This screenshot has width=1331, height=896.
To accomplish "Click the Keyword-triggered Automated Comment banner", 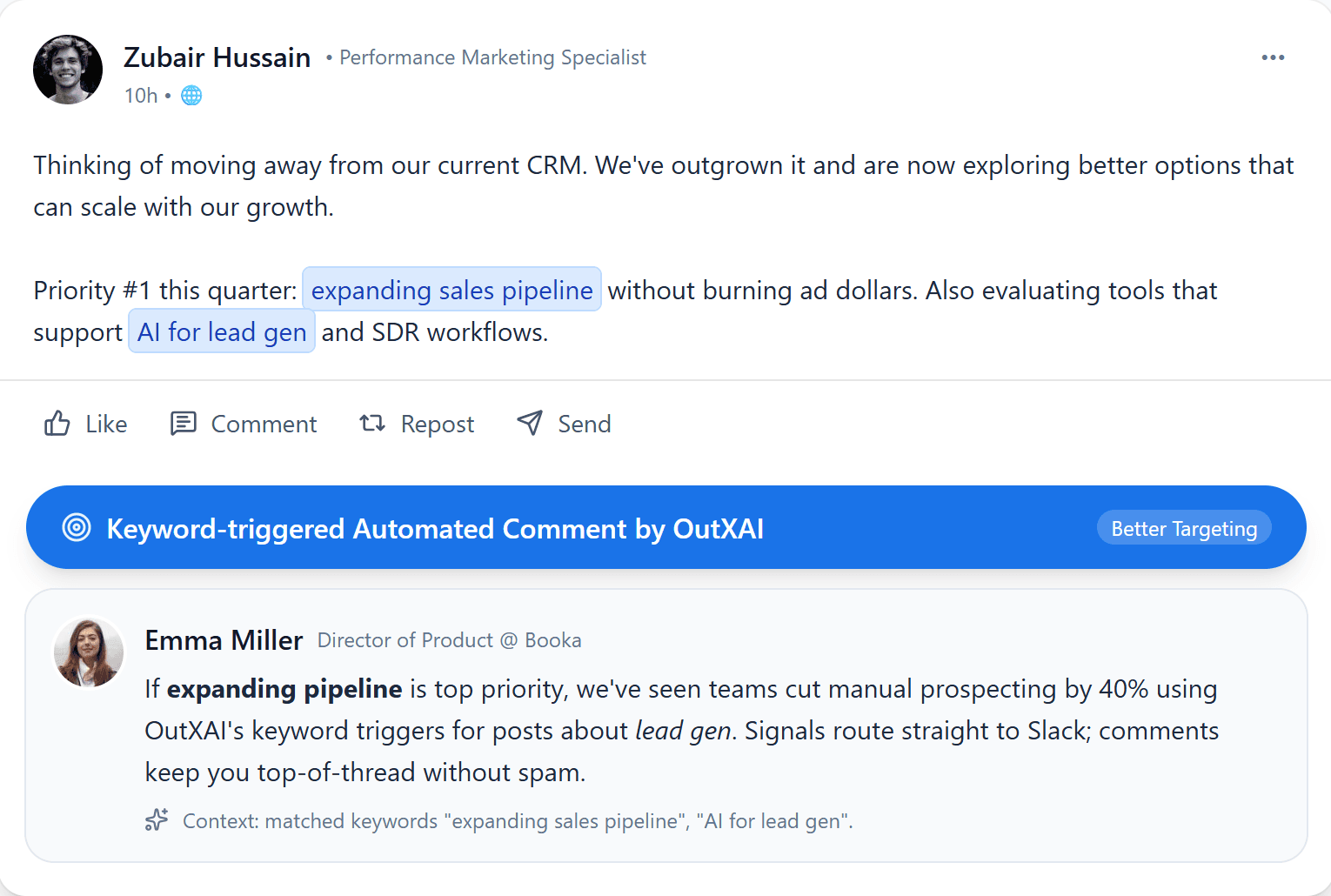I will [x=434, y=528].
